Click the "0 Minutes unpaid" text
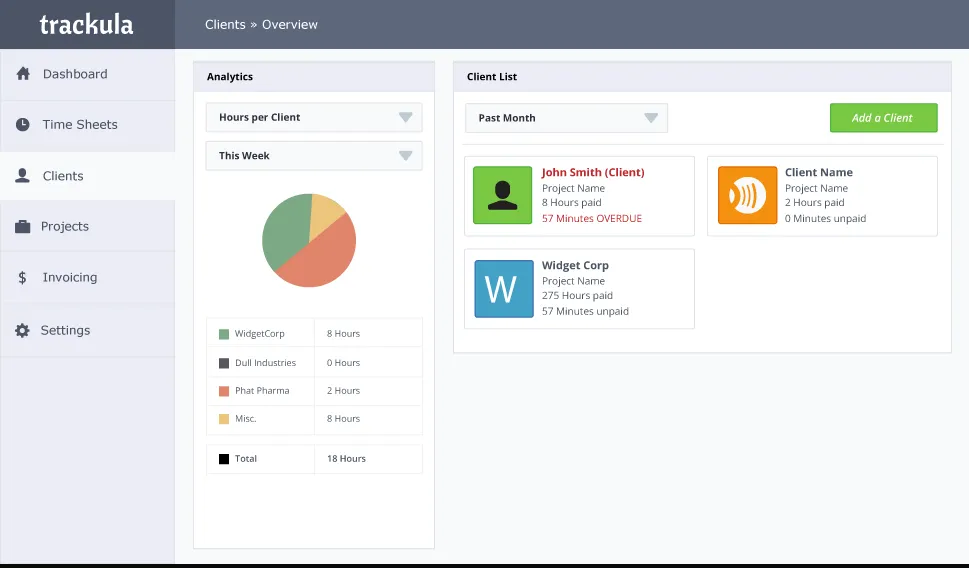Screen dimensions: 969x568 point(826,218)
